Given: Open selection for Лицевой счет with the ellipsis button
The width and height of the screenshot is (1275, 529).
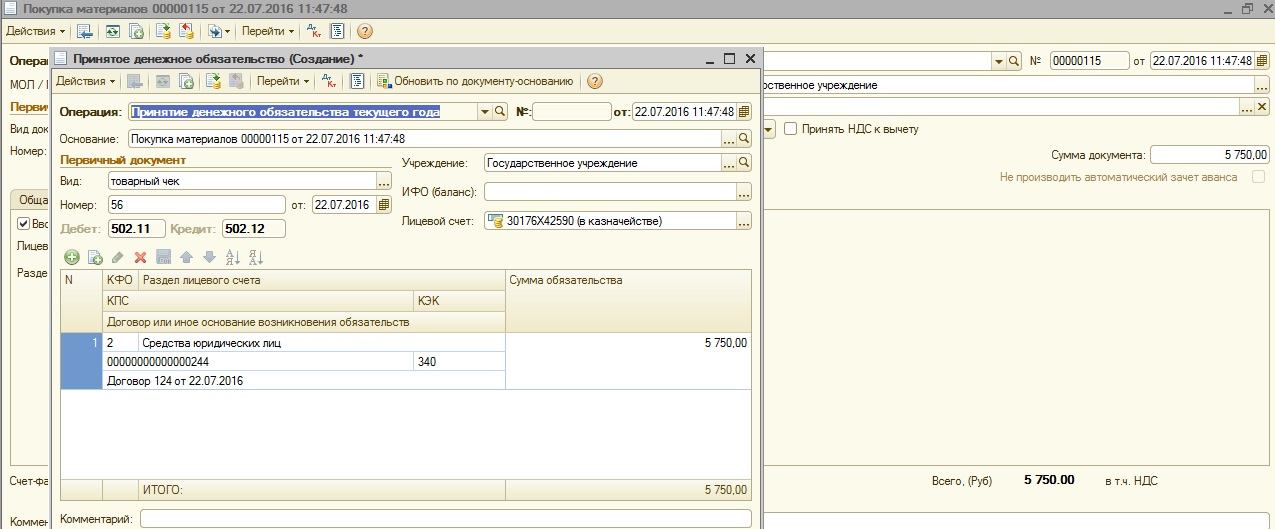Looking at the screenshot, I should pyautogui.click(x=743, y=221).
